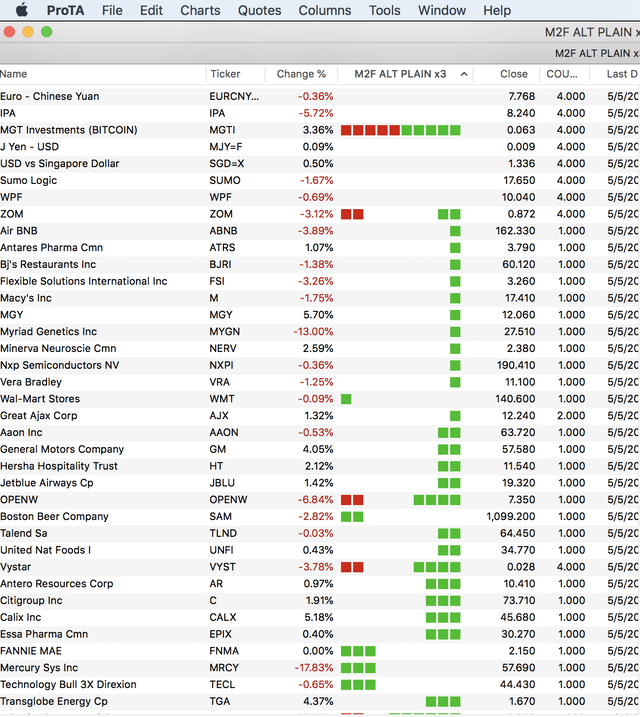Sort by the Change % column header

point(301,74)
